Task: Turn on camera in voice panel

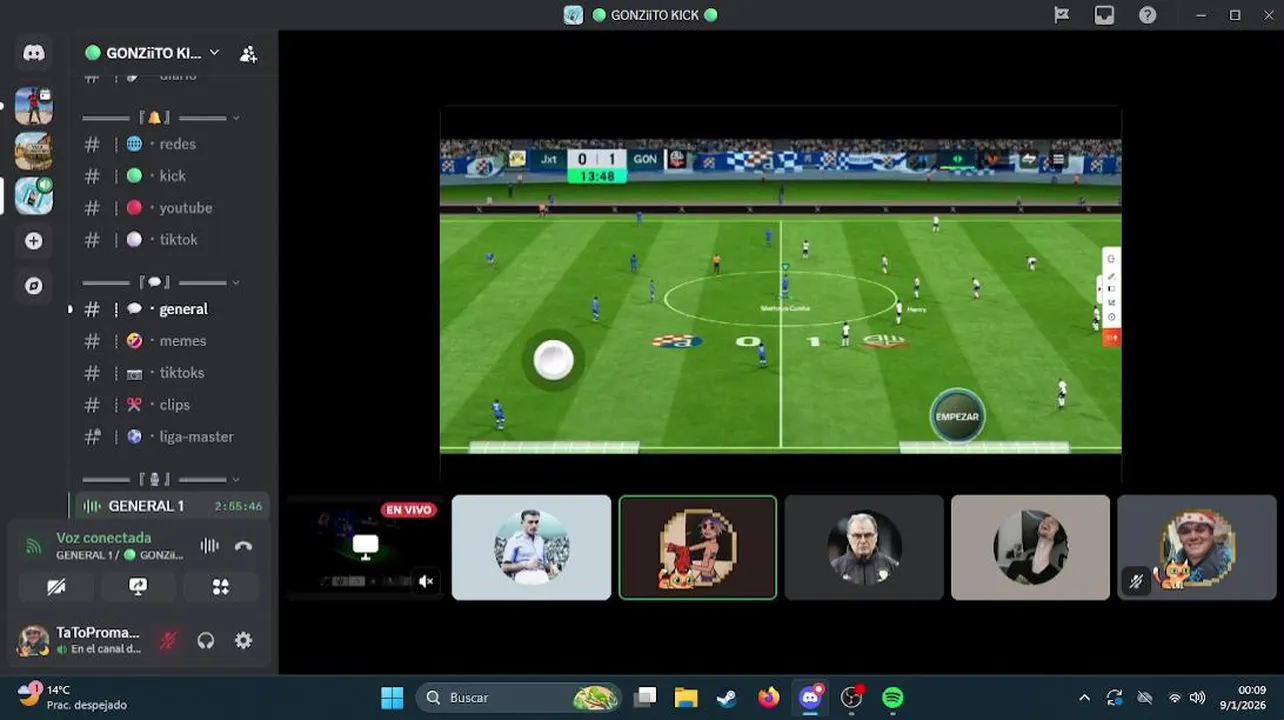Action: pyautogui.click(x=56, y=587)
